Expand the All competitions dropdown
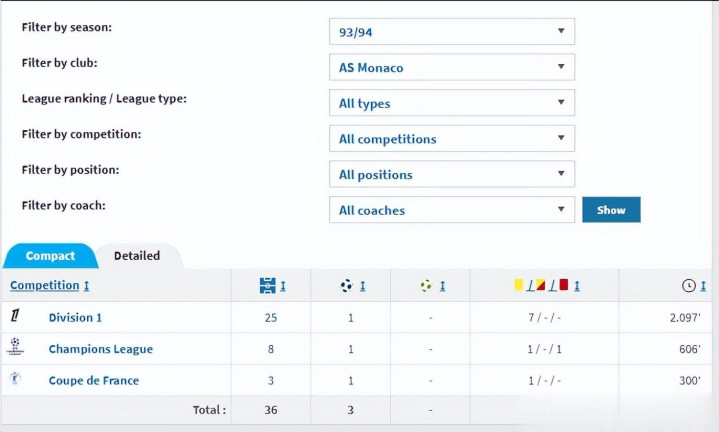Image resolution: width=719 pixels, height=432 pixels. (x=451, y=139)
